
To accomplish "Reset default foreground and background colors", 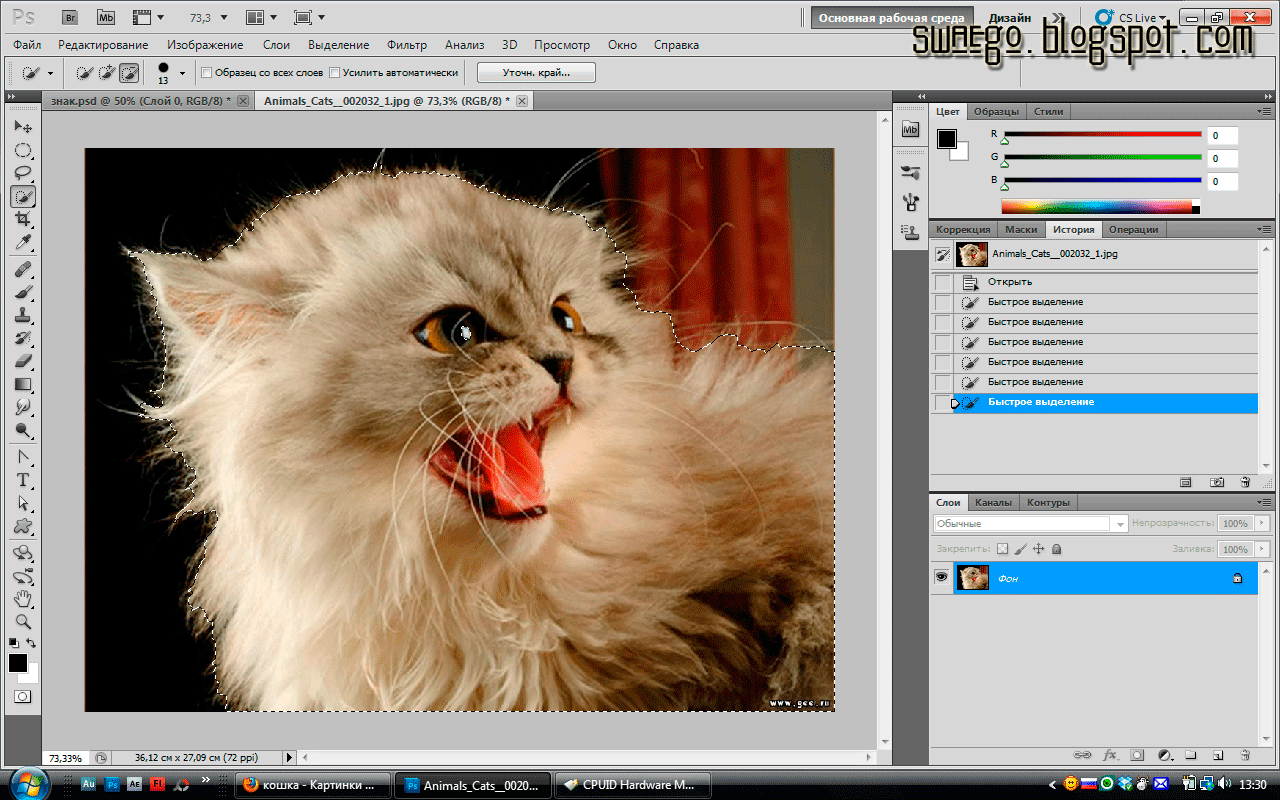I will (x=13, y=643).
